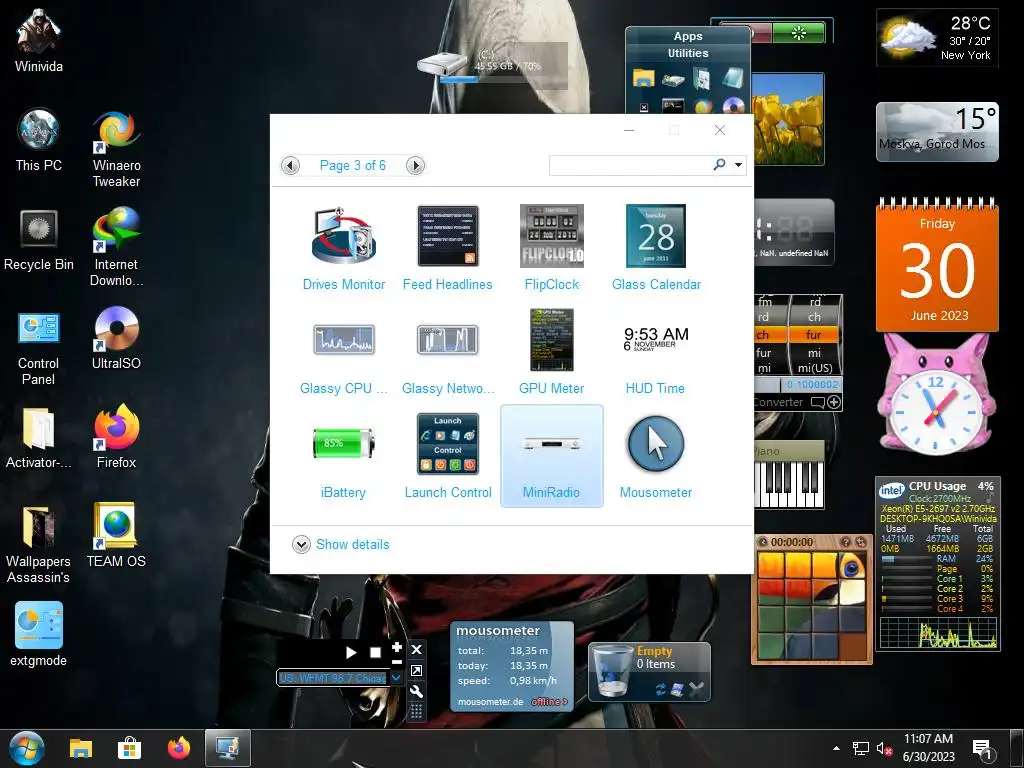Select Utilities in the launcher
The width and height of the screenshot is (1024, 768).
click(x=688, y=53)
